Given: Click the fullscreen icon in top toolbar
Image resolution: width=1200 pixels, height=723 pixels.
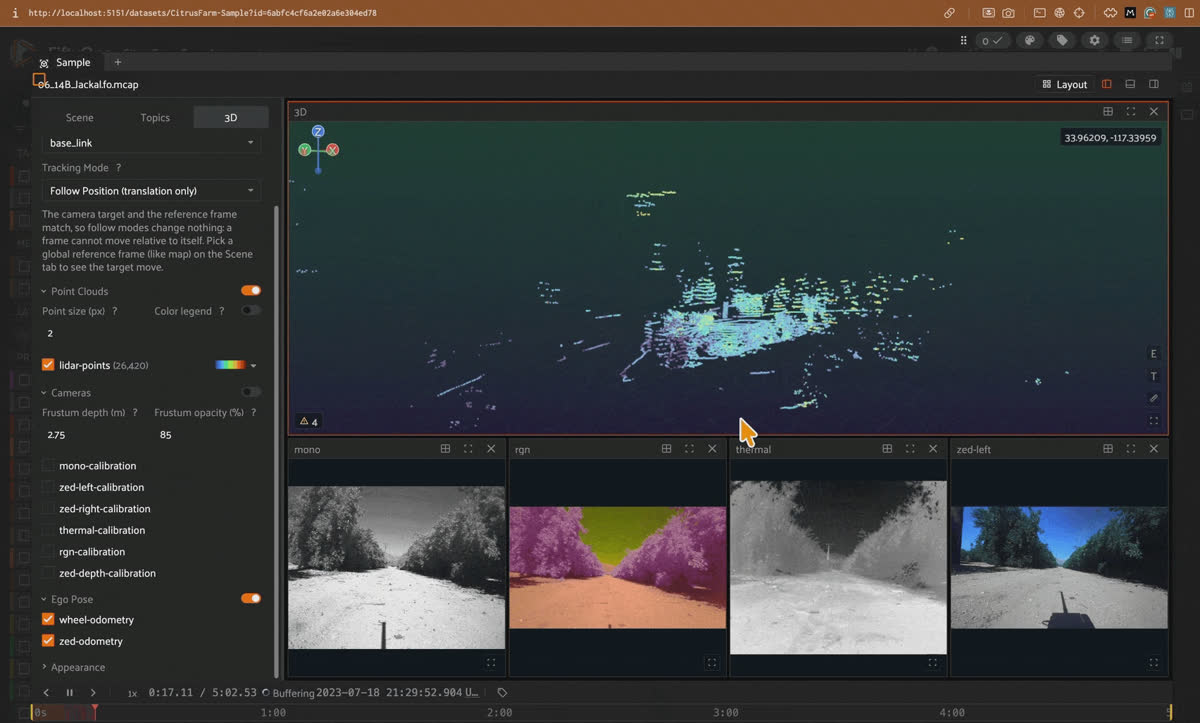Looking at the screenshot, I should [x=1159, y=41].
